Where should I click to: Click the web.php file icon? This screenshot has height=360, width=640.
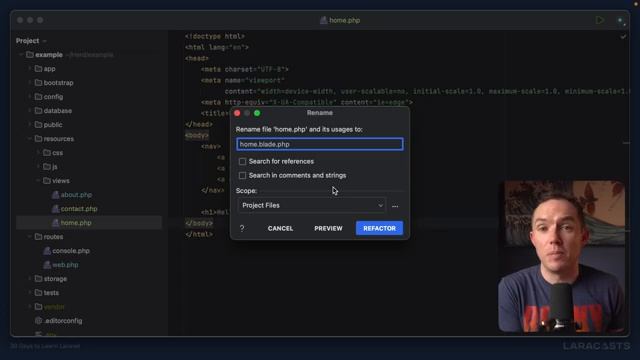[x=47, y=264]
